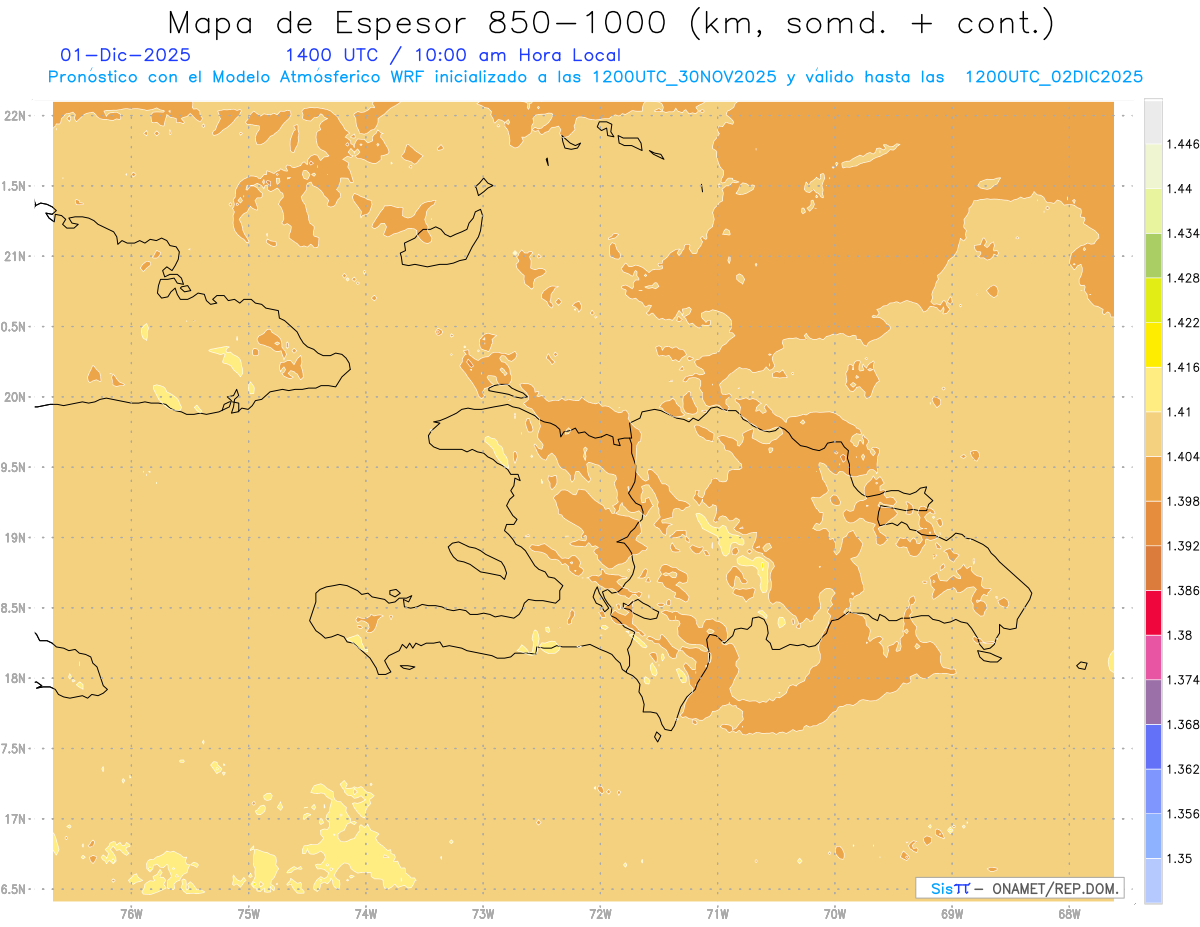The height and width of the screenshot is (927, 1200).
Task: Click the legend value '1.422'
Action: [x=1183, y=323]
